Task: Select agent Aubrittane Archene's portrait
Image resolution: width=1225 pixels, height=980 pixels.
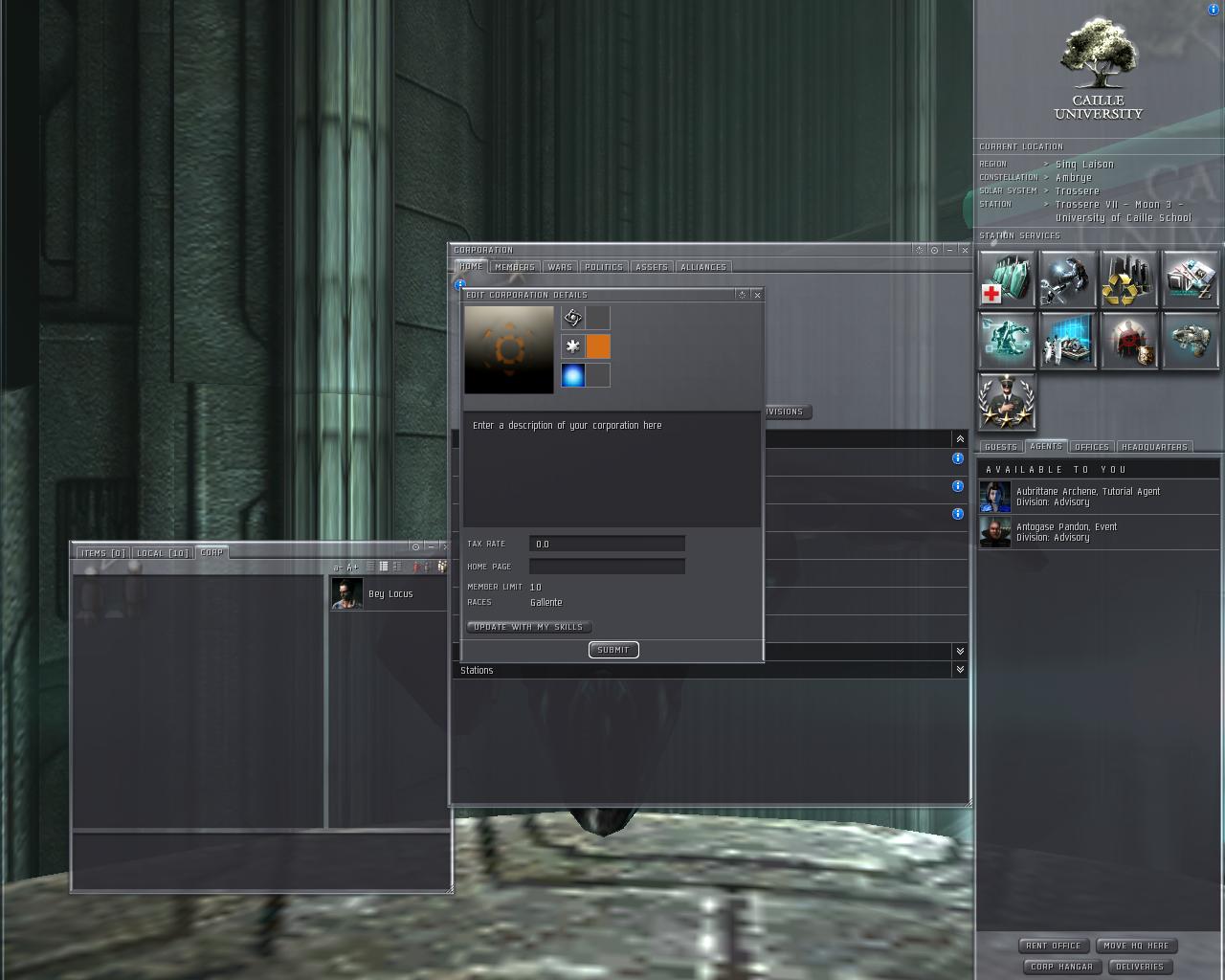Action: coord(995,497)
